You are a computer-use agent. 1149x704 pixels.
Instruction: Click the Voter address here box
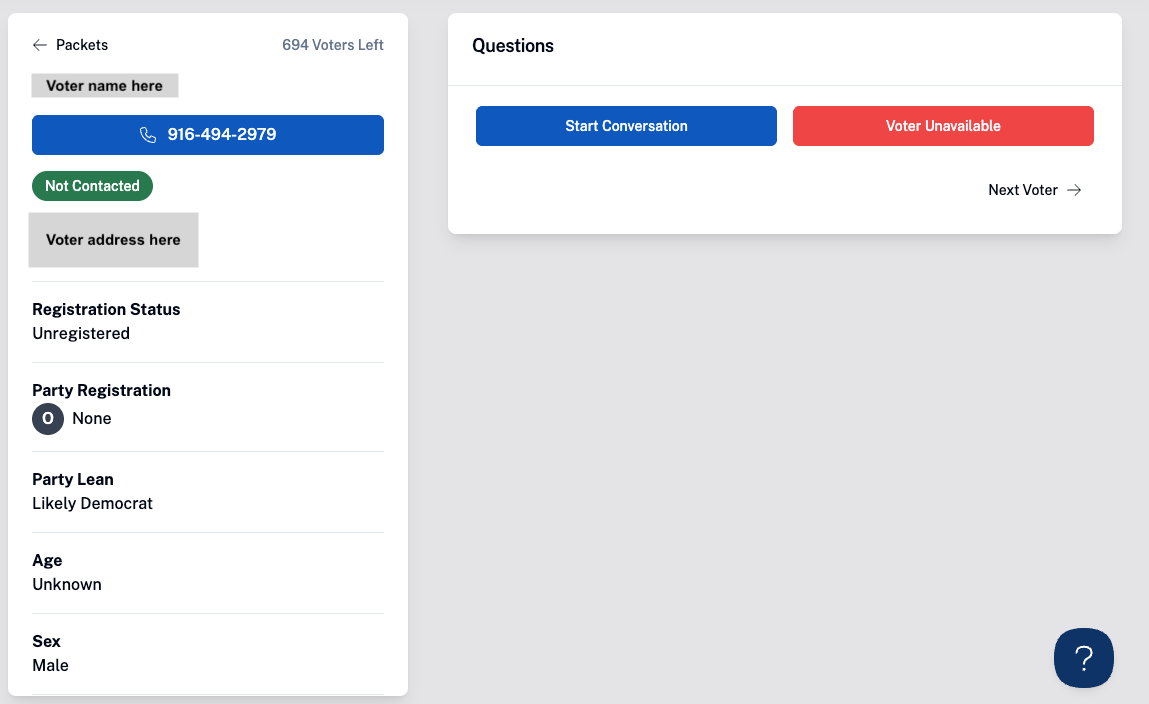click(x=114, y=240)
